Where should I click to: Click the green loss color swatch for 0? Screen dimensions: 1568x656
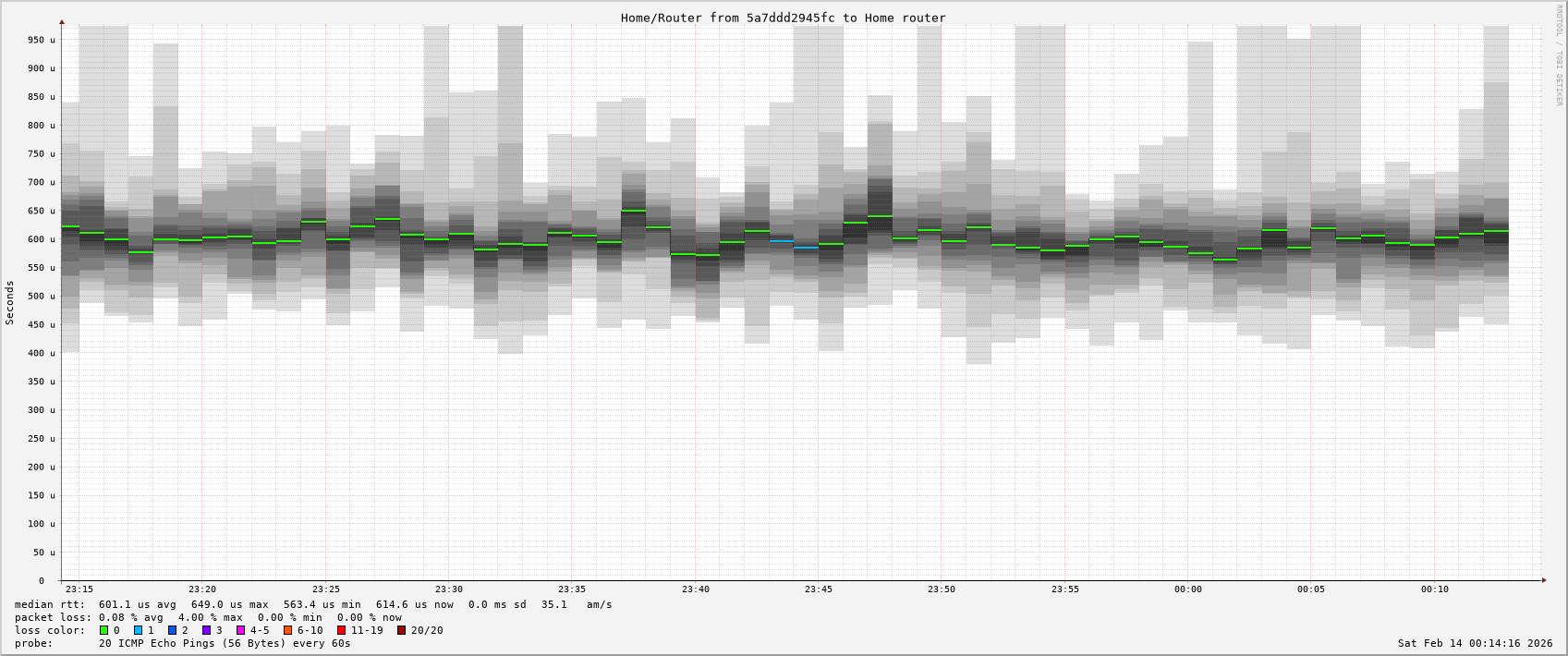point(104,630)
